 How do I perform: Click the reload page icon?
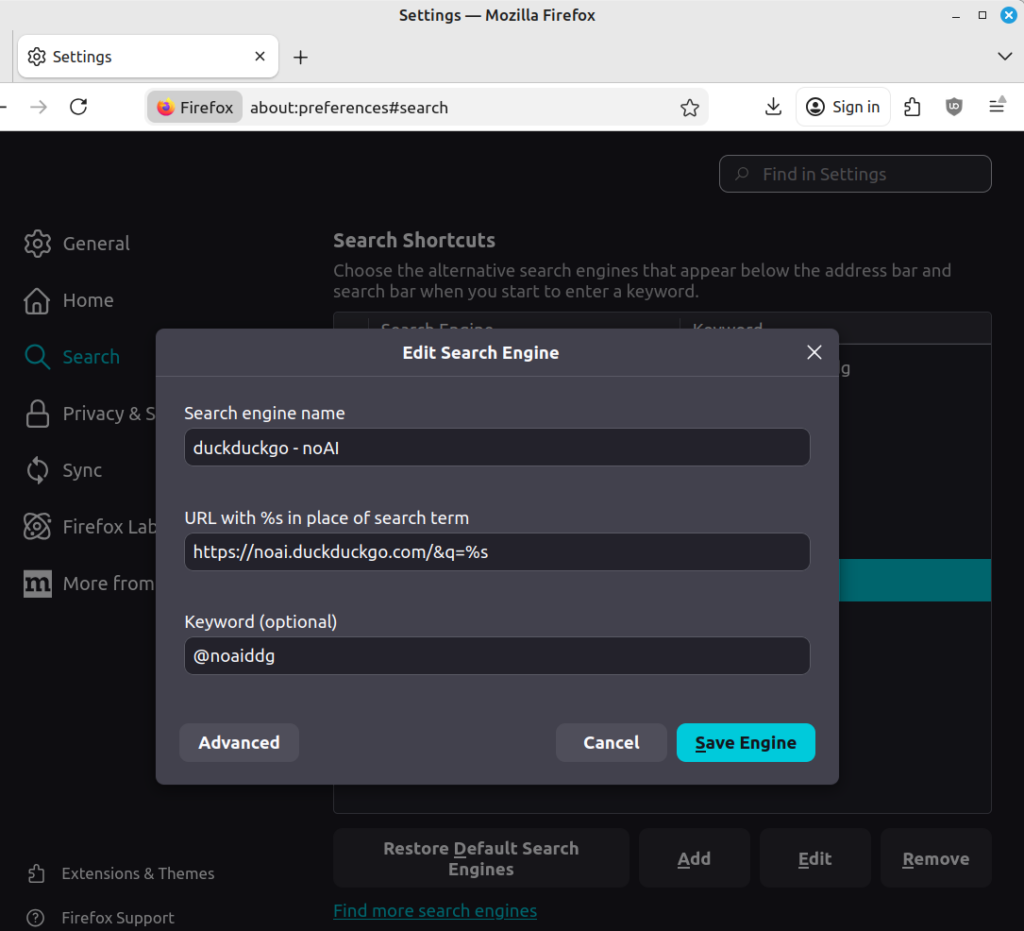[78, 107]
